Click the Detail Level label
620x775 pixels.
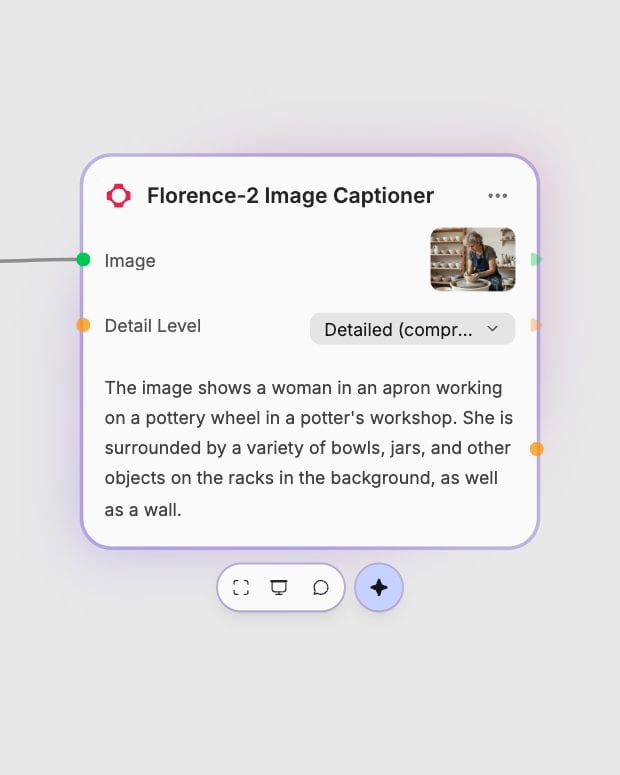[153, 326]
